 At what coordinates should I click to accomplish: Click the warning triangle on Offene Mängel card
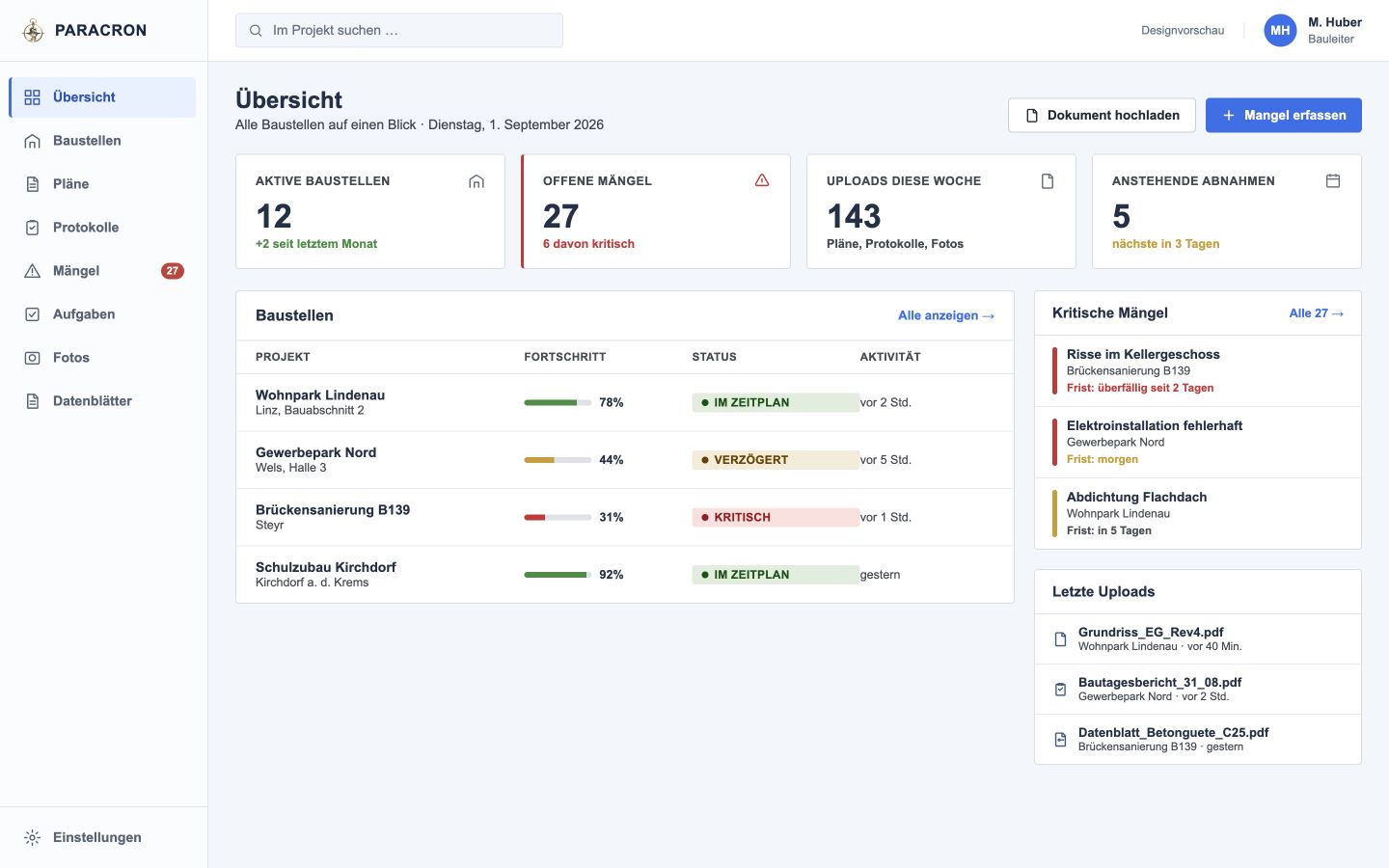click(x=762, y=180)
